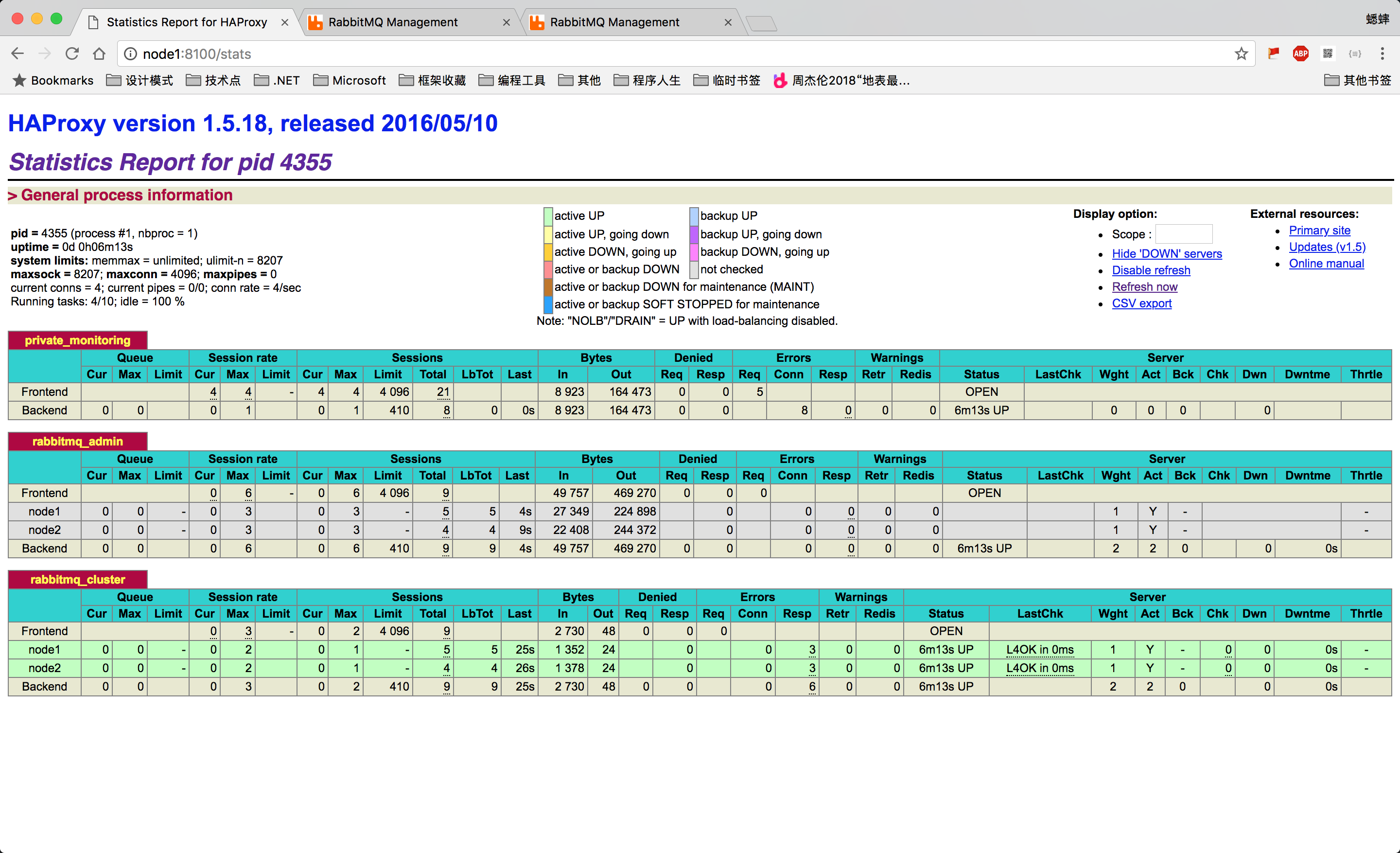Image resolution: width=1400 pixels, height=853 pixels.
Task: Click the 6m13s UP status in private_monitoring Backend
Action: pos(981,410)
